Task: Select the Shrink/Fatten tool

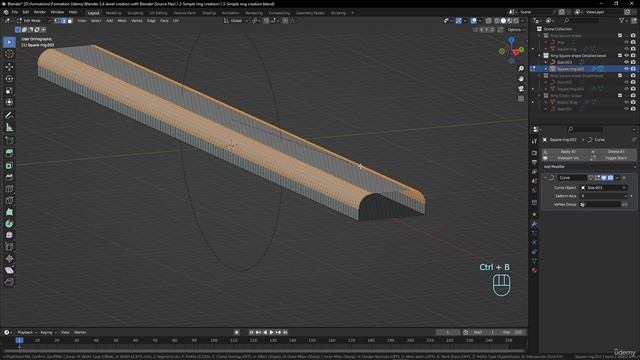Action: [9, 259]
